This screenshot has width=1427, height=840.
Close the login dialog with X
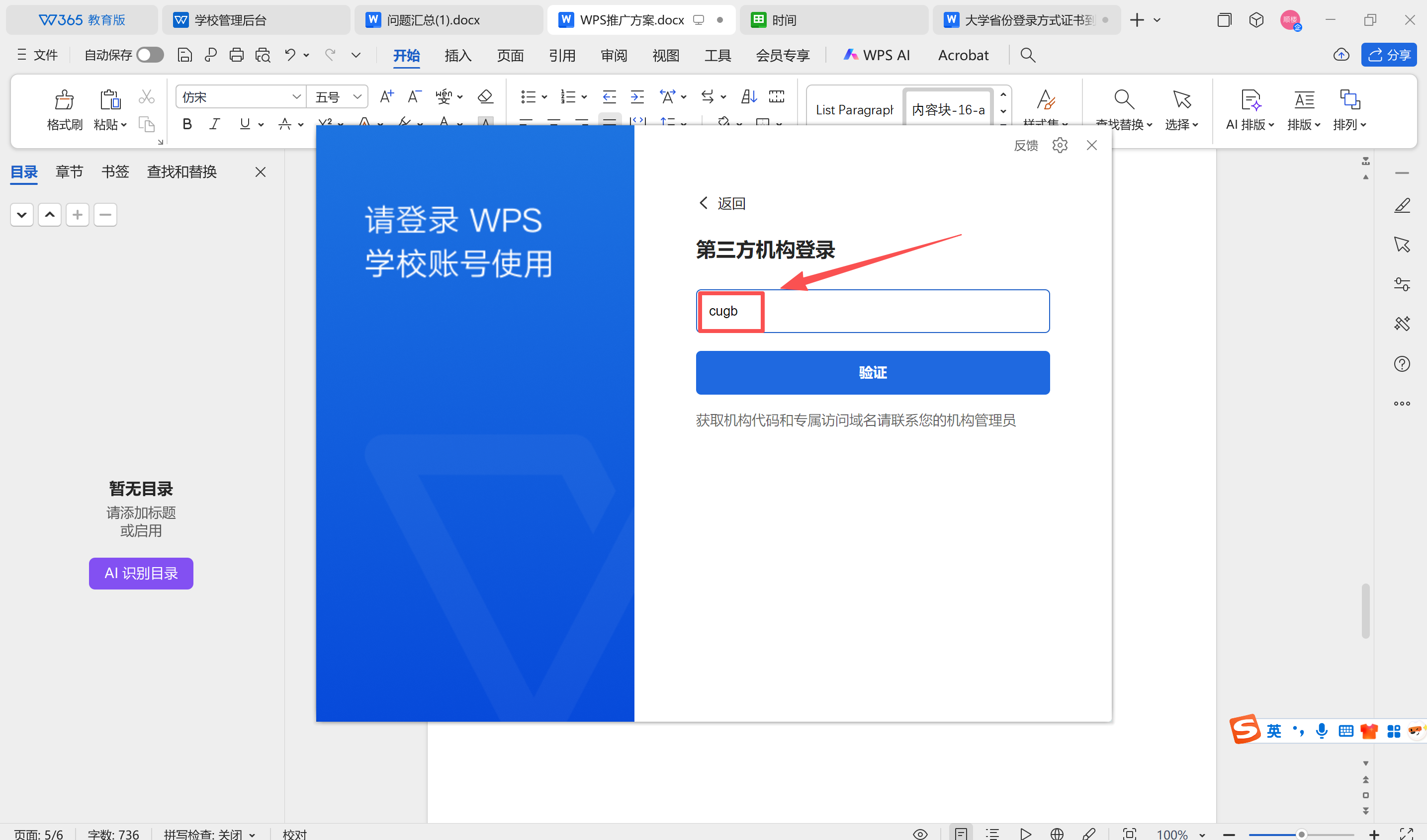point(1092,146)
